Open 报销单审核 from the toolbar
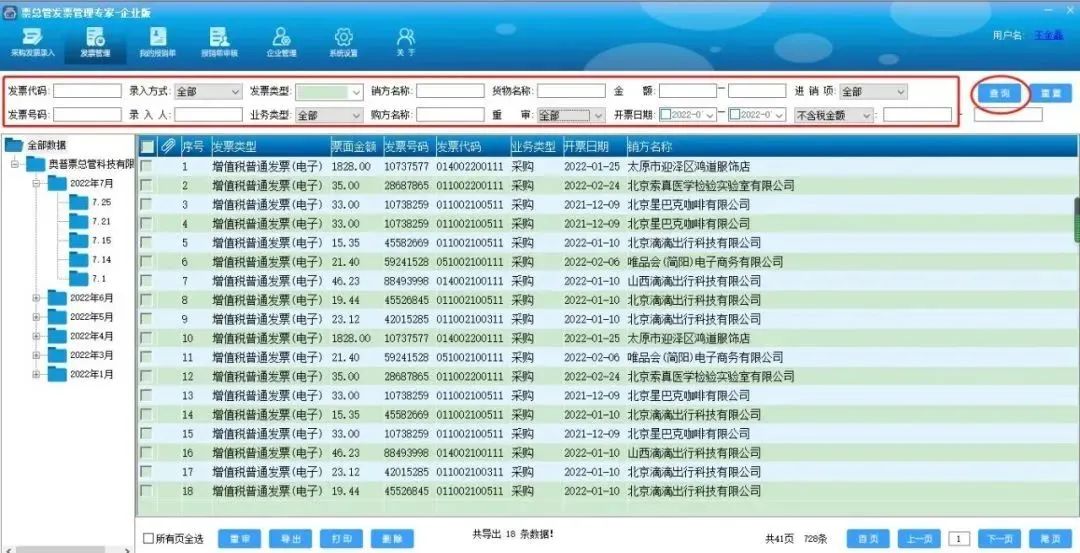The height and width of the screenshot is (553, 1080). pyautogui.click(x=219, y=41)
